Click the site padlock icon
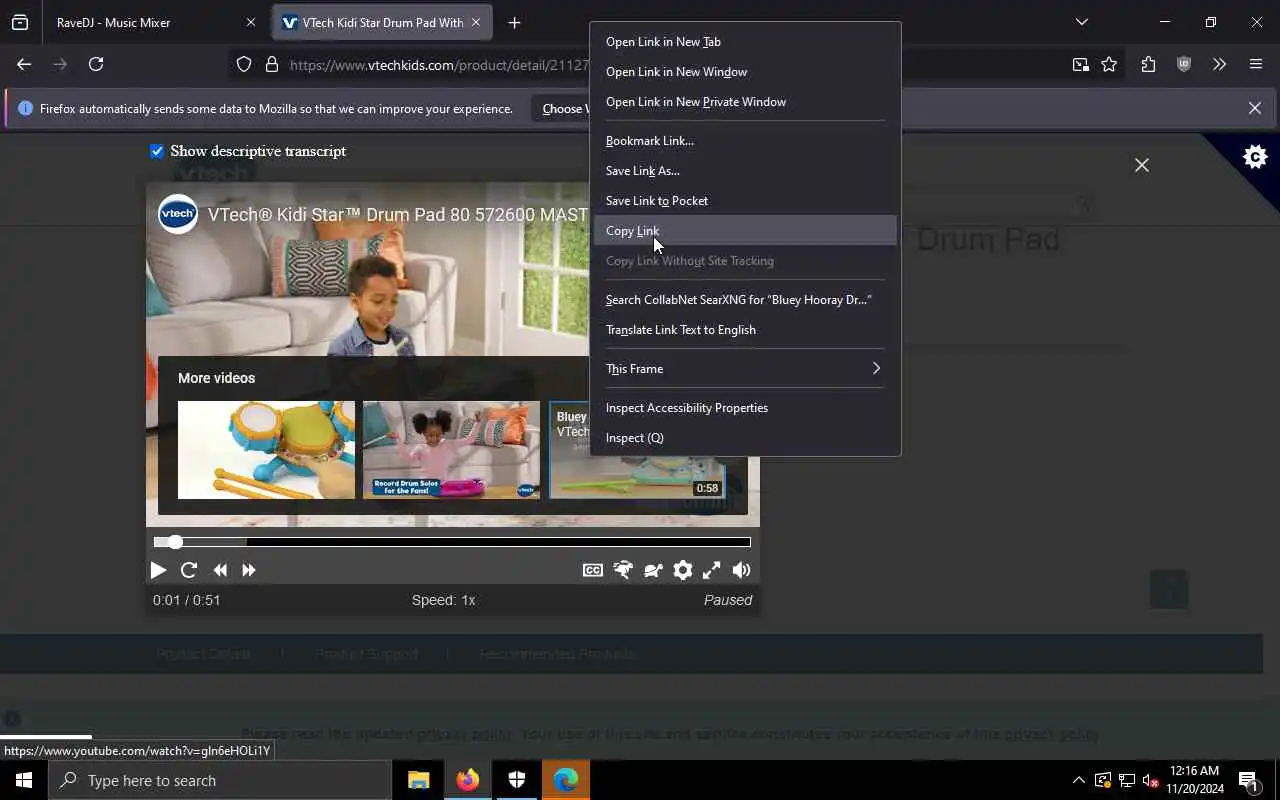 click(271, 65)
